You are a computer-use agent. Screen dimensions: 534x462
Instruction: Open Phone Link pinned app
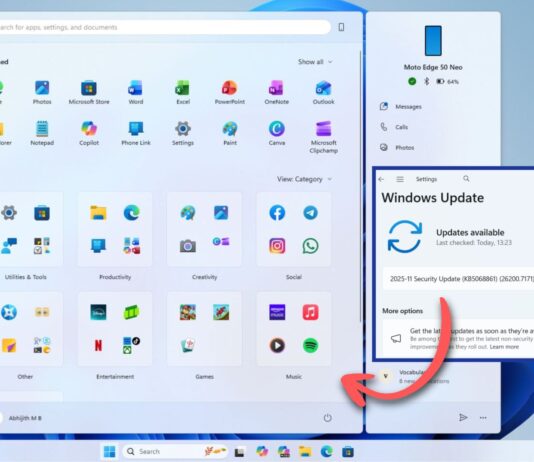(136, 133)
